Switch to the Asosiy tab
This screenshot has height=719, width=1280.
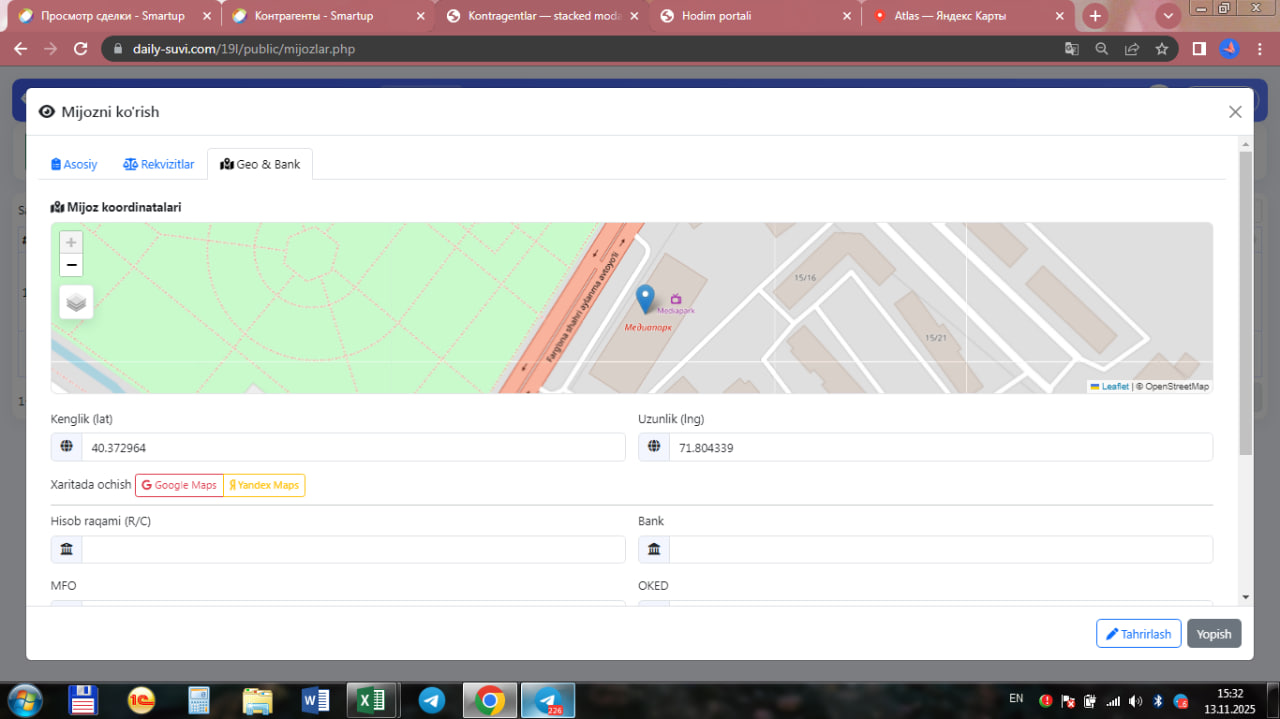75,164
